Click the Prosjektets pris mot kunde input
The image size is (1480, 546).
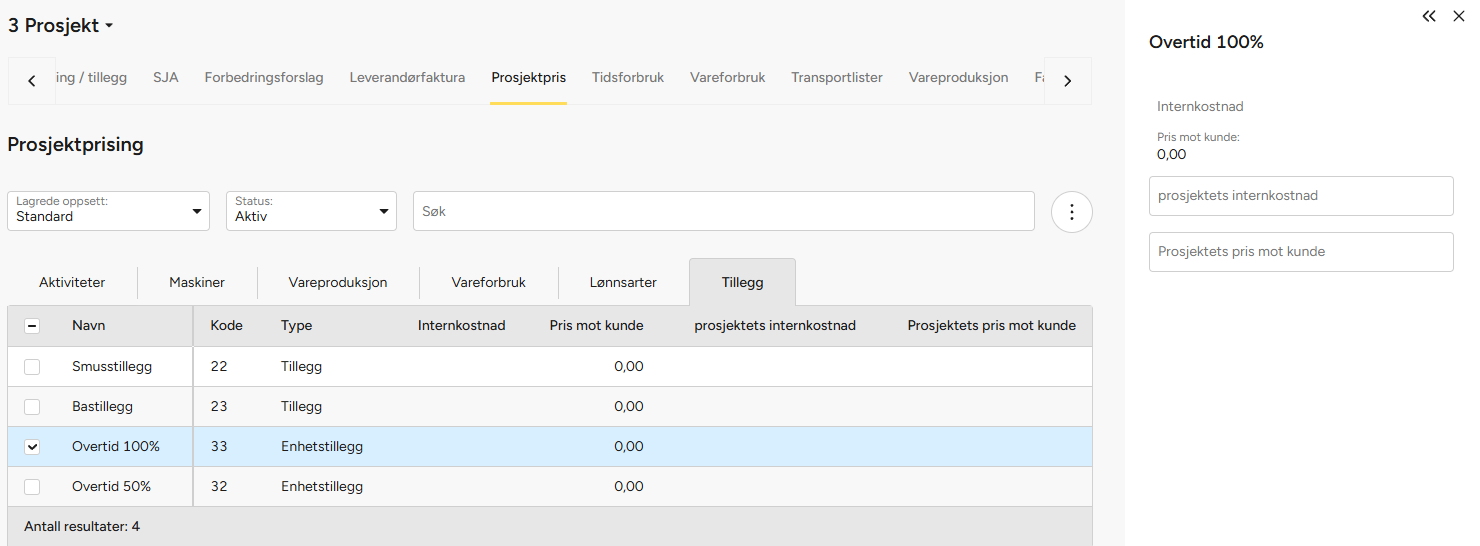tap(1300, 252)
